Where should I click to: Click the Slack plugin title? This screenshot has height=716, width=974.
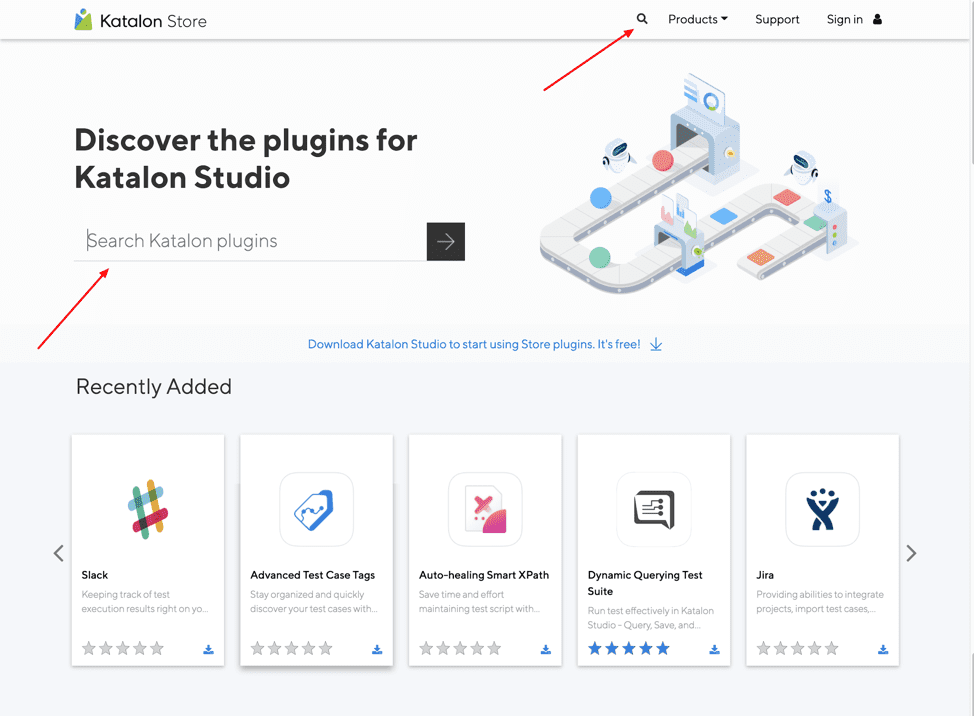tap(94, 575)
